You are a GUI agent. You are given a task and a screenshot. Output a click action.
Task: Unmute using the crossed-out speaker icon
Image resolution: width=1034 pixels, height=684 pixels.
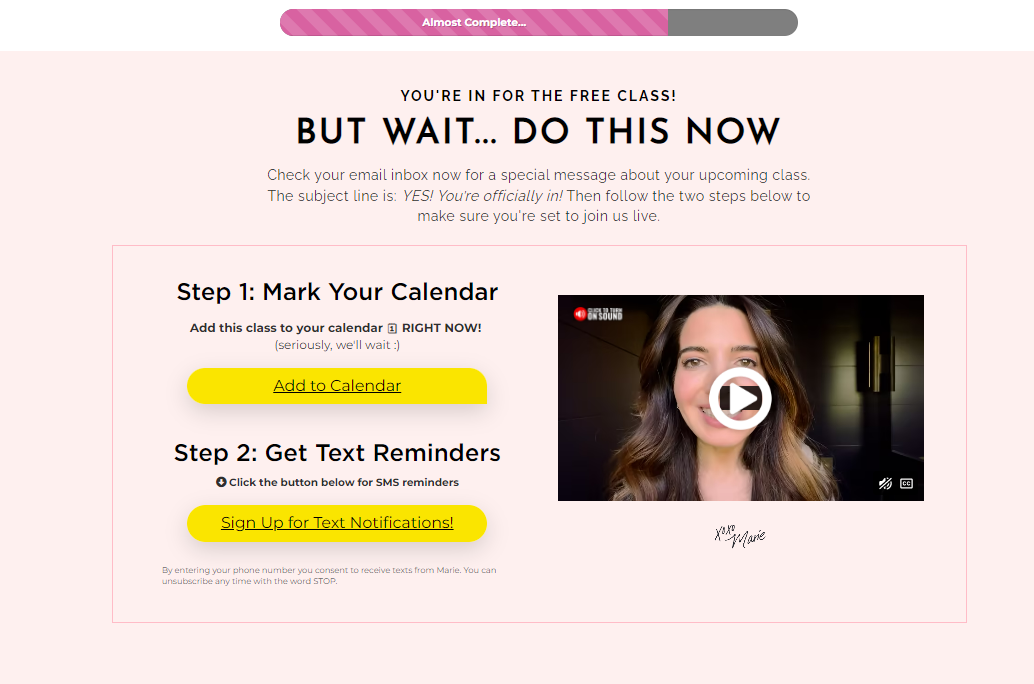click(885, 483)
